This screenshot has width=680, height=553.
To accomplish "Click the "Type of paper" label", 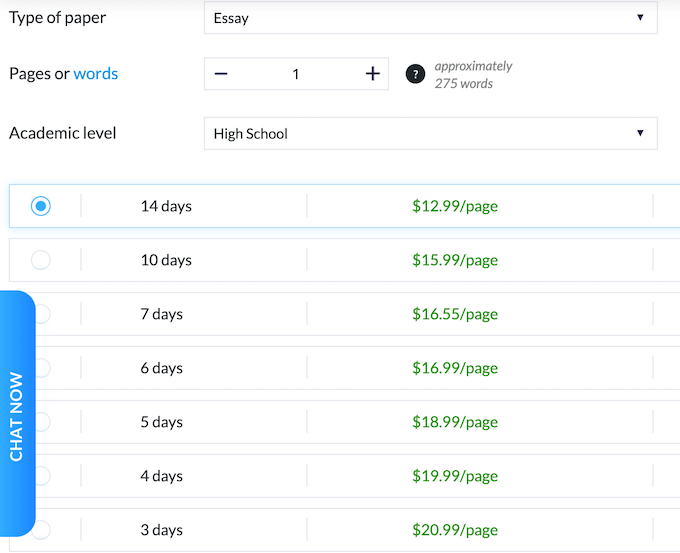I will tap(57, 18).
